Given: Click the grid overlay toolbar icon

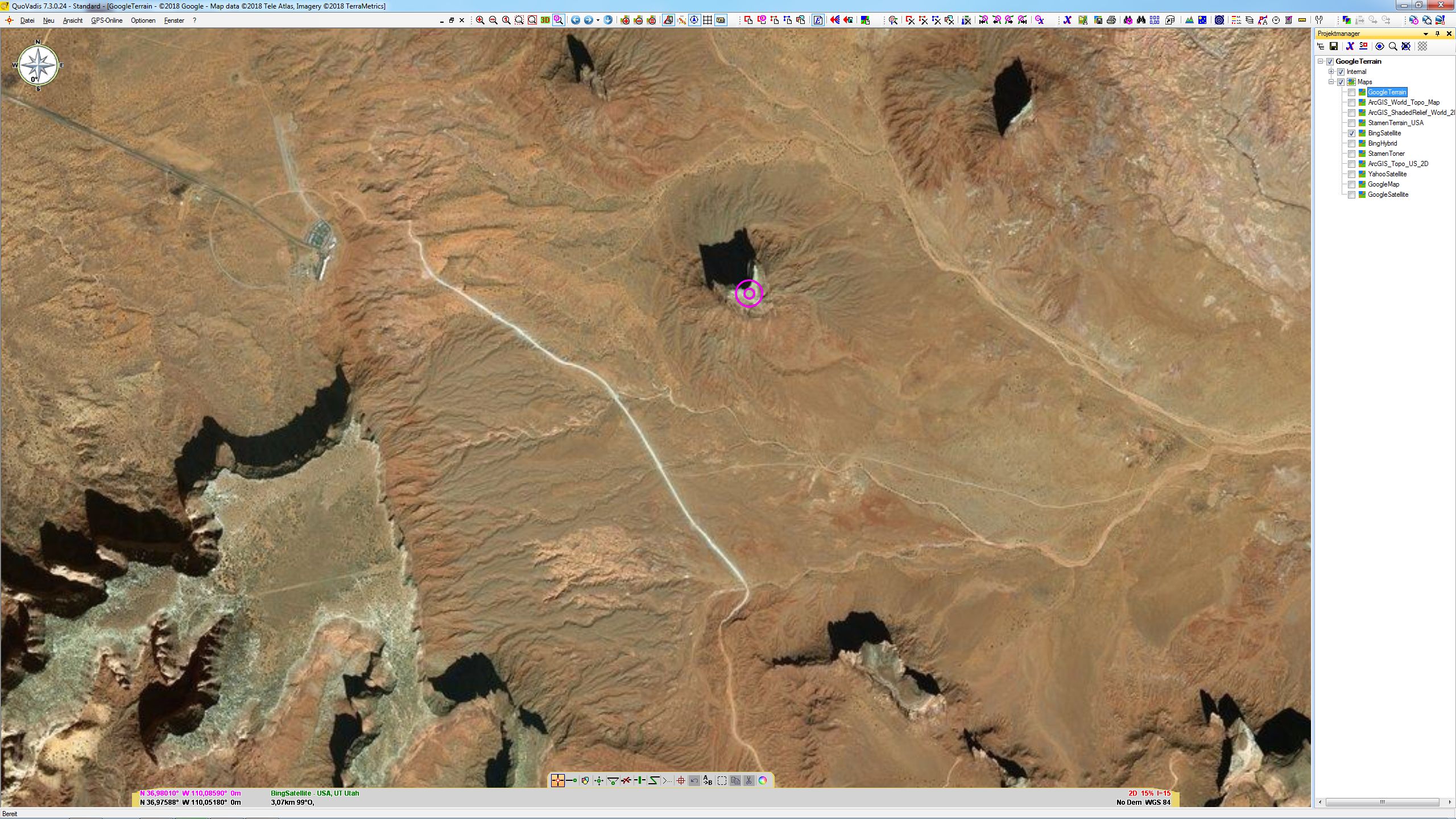Looking at the screenshot, I should click(x=707, y=20).
